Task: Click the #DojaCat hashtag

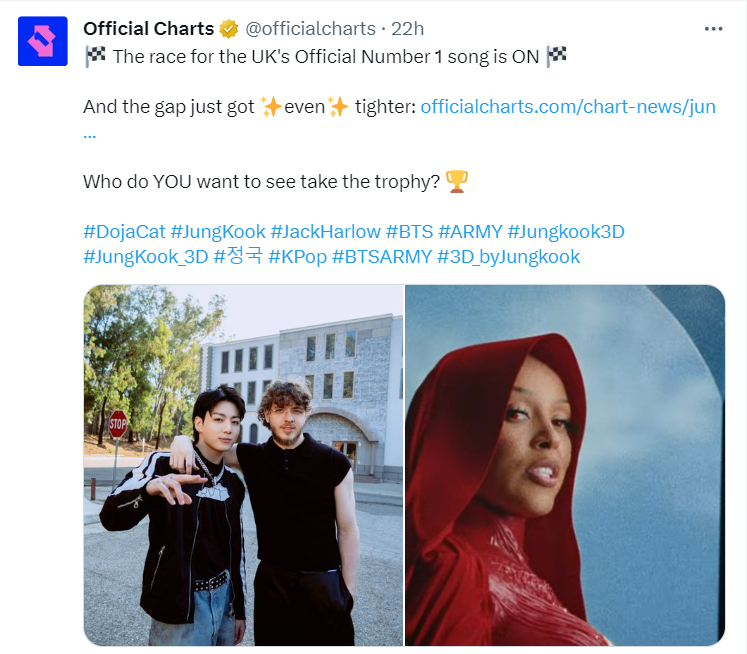Action: pos(124,232)
